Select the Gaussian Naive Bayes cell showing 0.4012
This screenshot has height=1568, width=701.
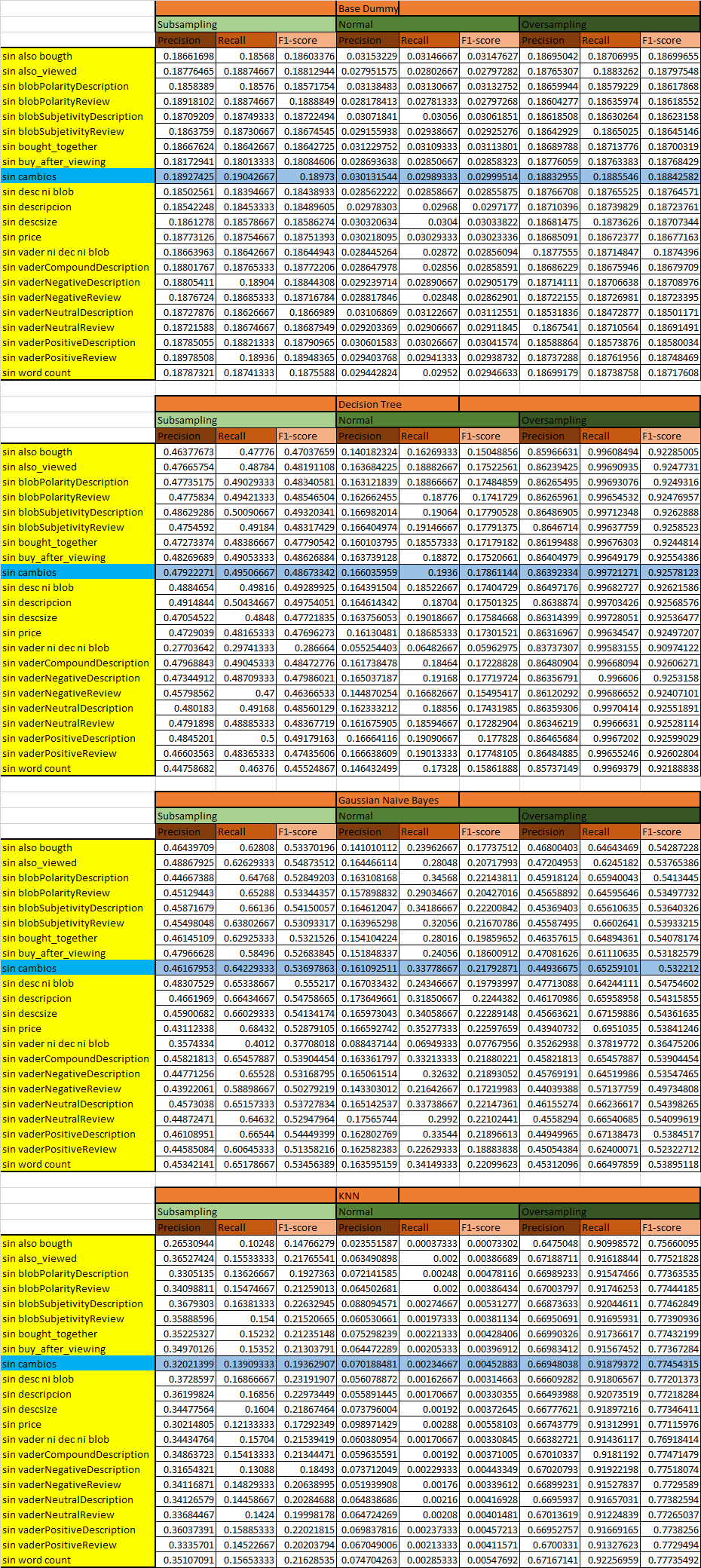(x=246, y=1044)
